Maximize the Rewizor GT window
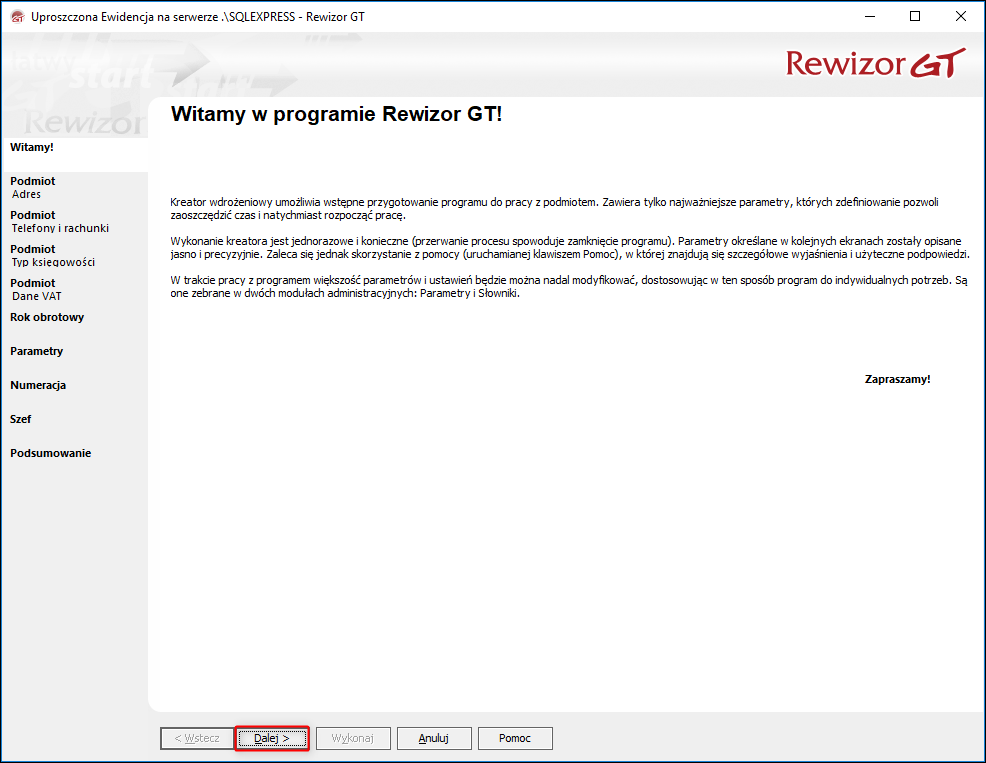 (916, 16)
